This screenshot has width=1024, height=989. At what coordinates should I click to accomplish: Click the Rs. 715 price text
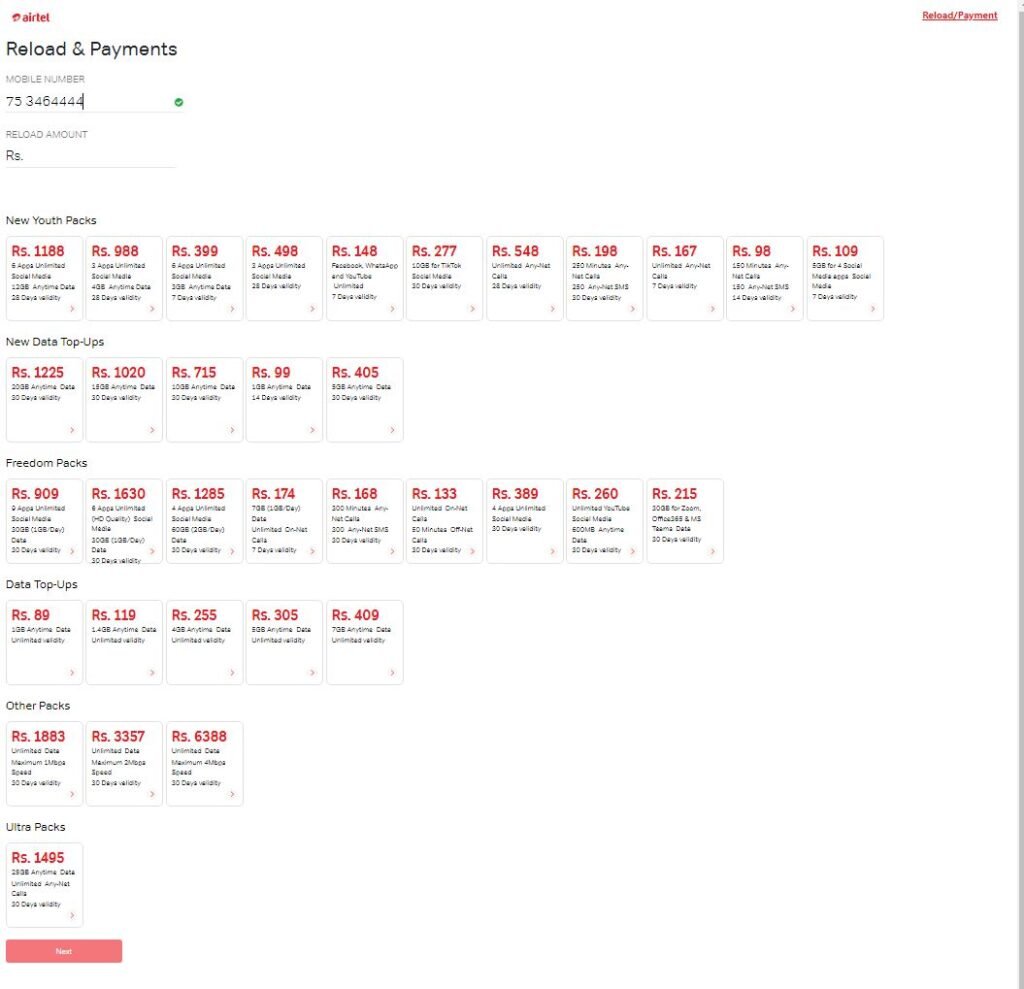click(x=194, y=372)
